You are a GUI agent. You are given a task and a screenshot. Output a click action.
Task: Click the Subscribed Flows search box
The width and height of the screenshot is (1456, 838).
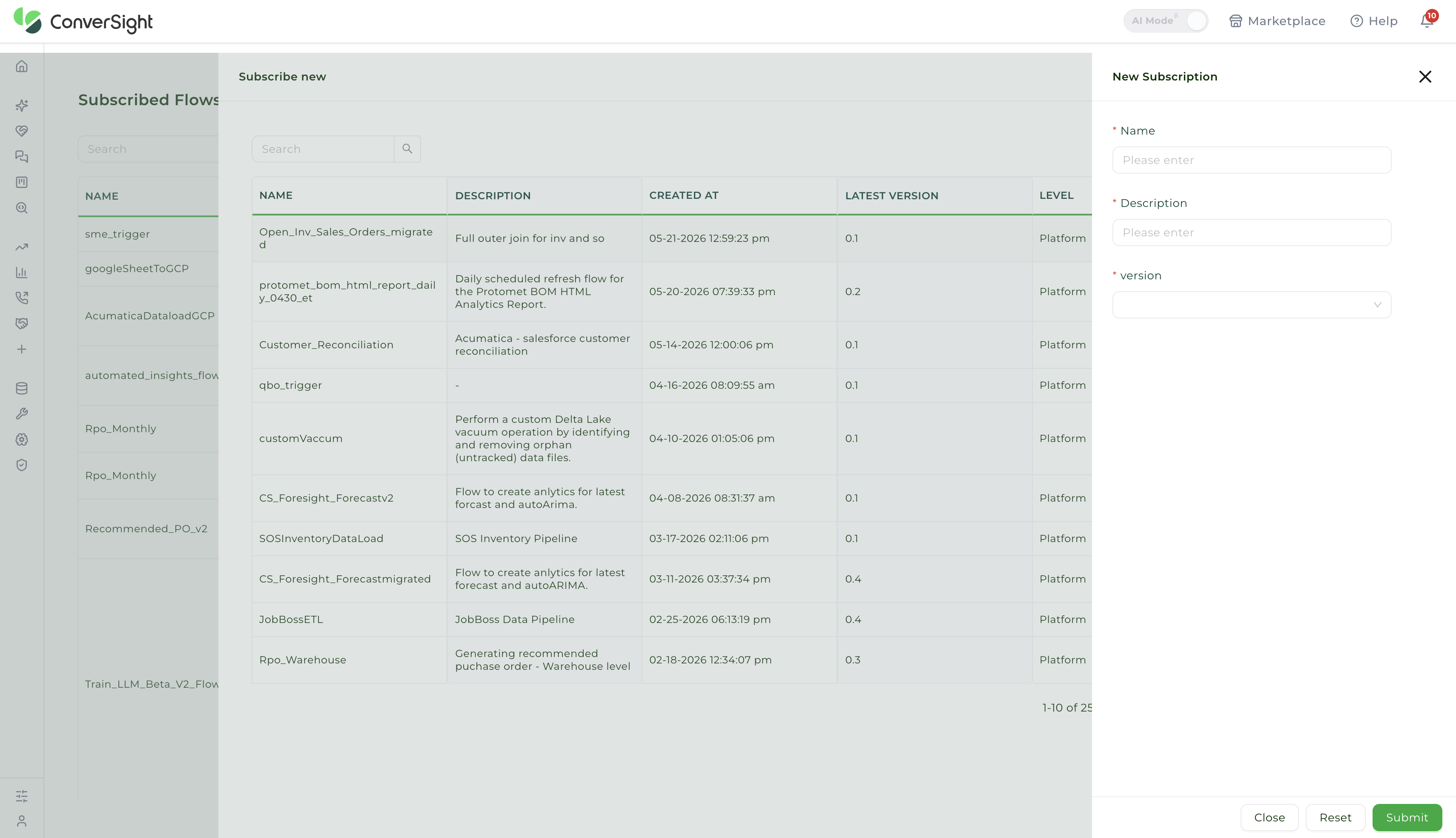[x=149, y=149]
